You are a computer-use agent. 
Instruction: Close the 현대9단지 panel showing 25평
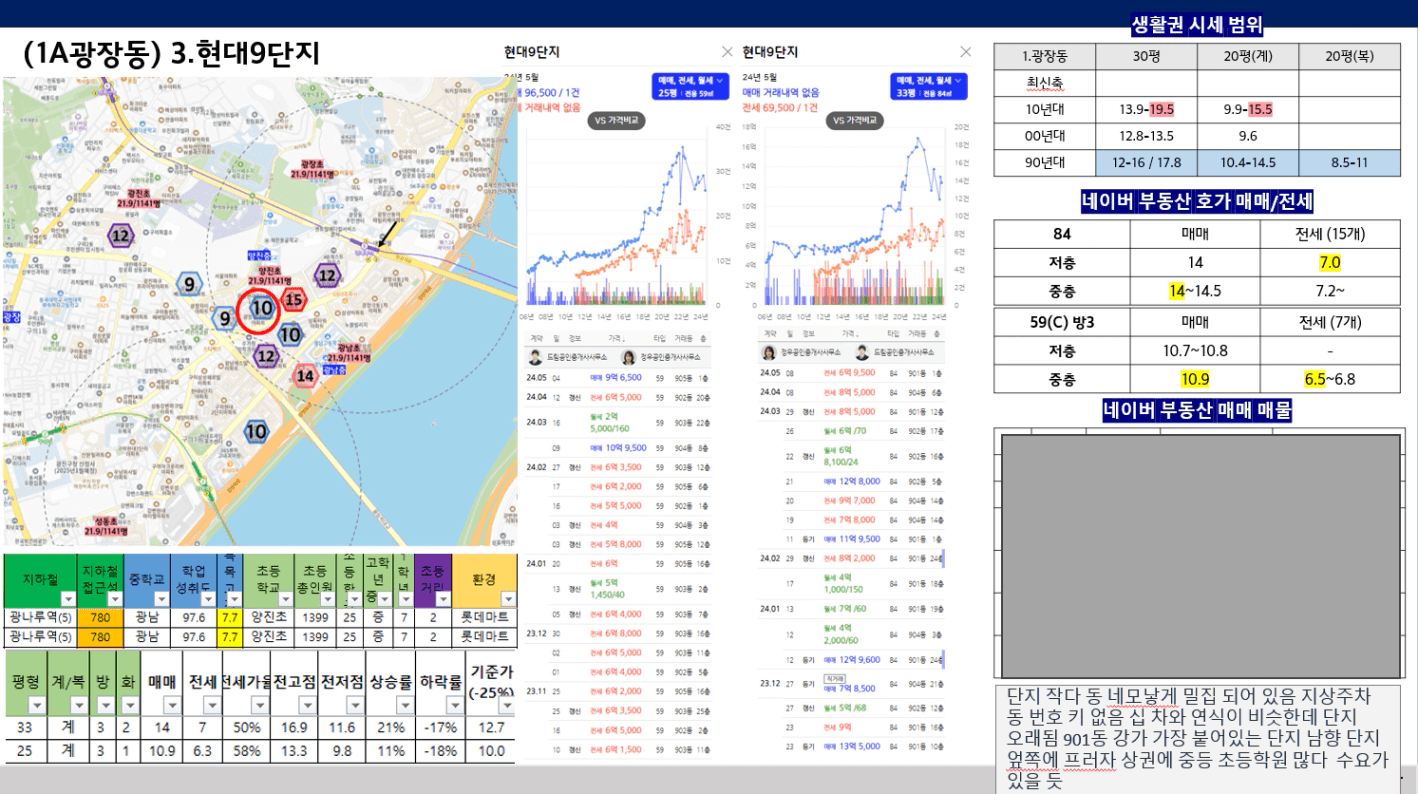(727, 52)
